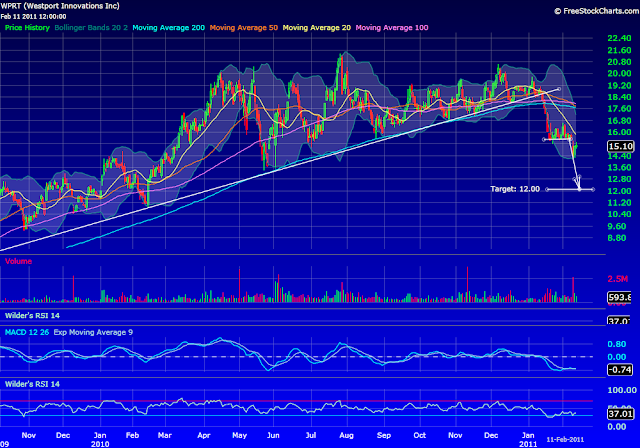Screen dimensions: 640x448
Task: Click the Aug date axis label
Action: click(347, 435)
